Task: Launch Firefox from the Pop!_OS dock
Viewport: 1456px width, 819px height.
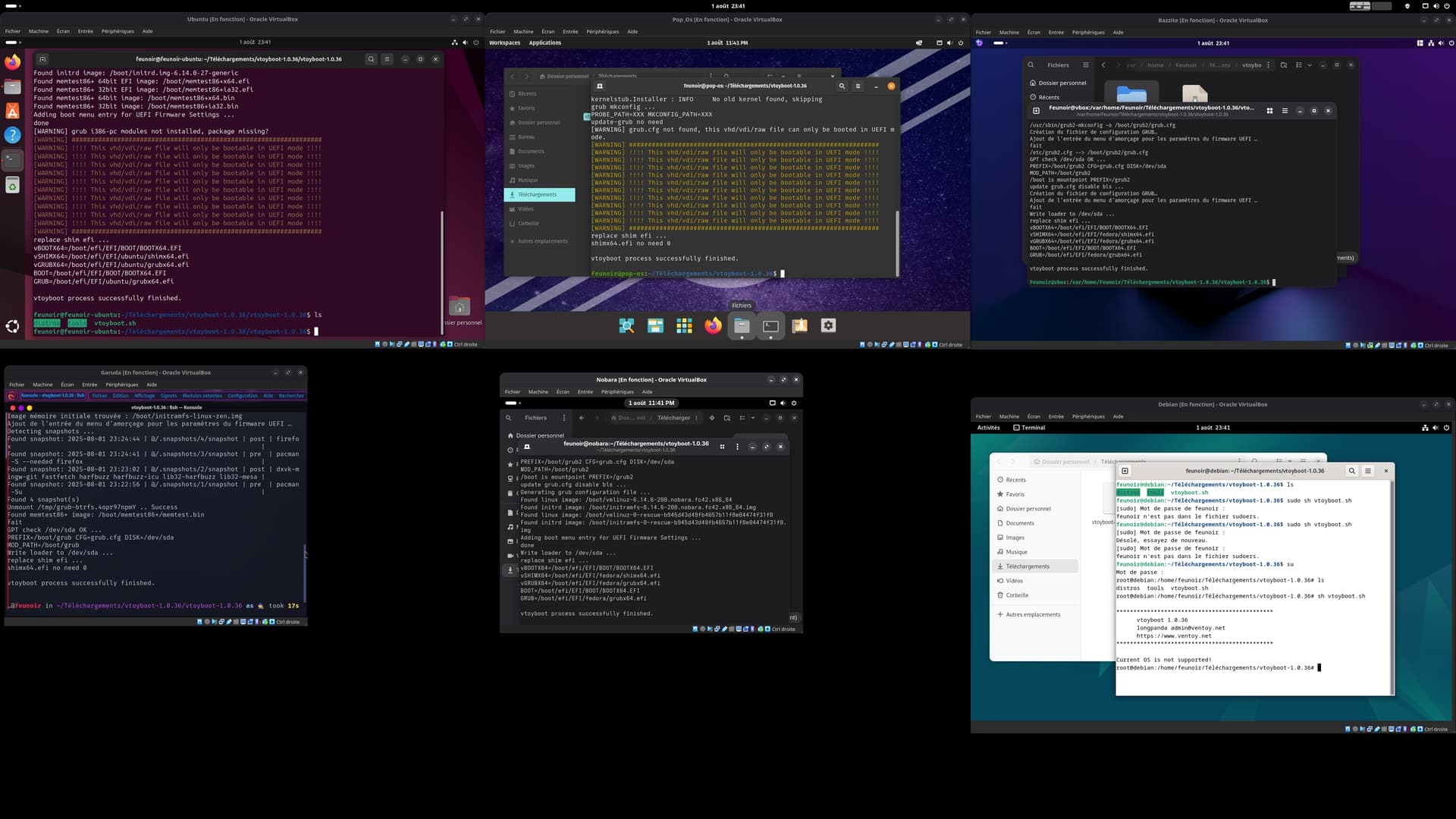Action: [713, 325]
